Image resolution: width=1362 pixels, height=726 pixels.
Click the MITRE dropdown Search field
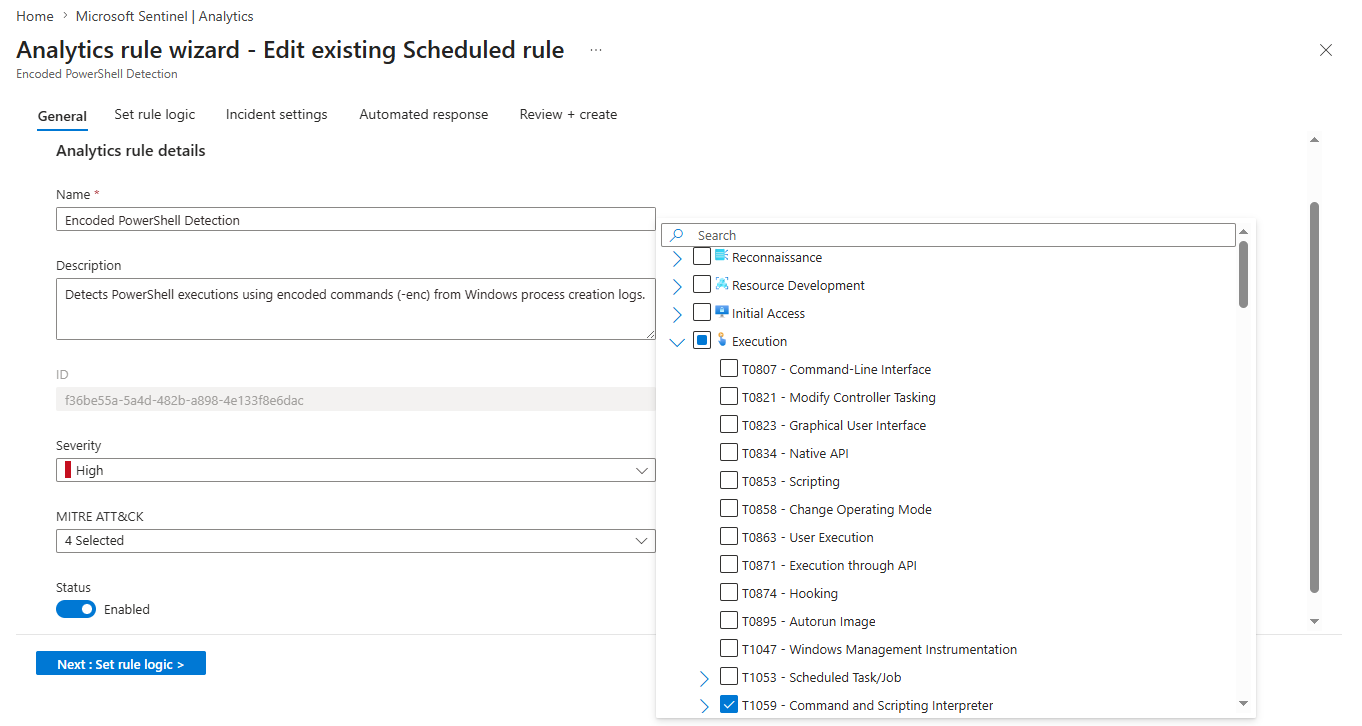pyautogui.click(x=949, y=235)
